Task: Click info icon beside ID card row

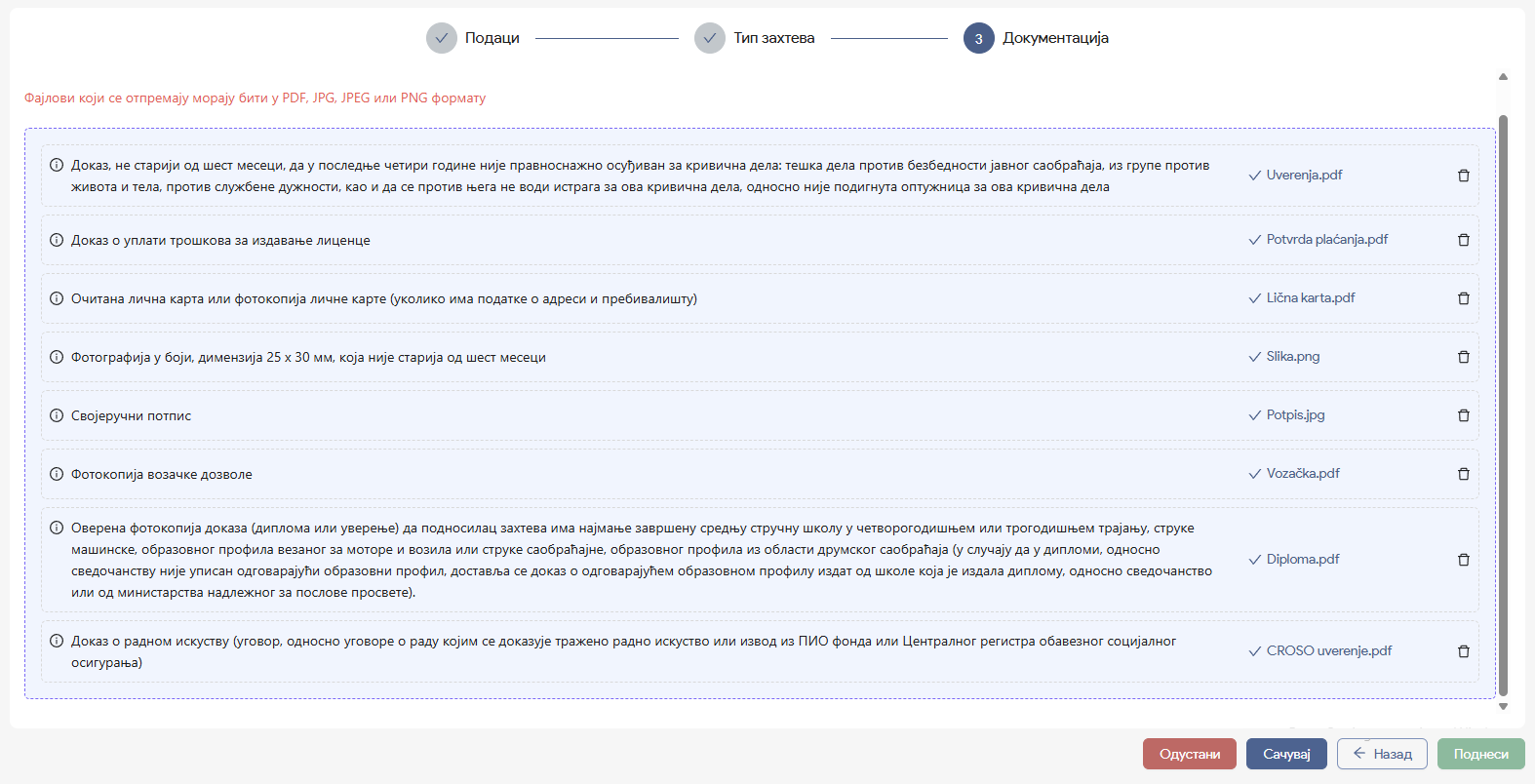Action: tap(57, 298)
